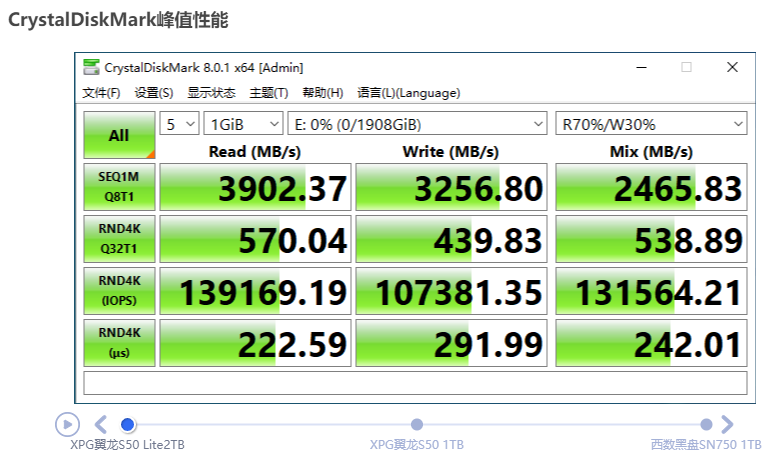
Task: Open the test count dropdown showing 5
Action: (179, 124)
